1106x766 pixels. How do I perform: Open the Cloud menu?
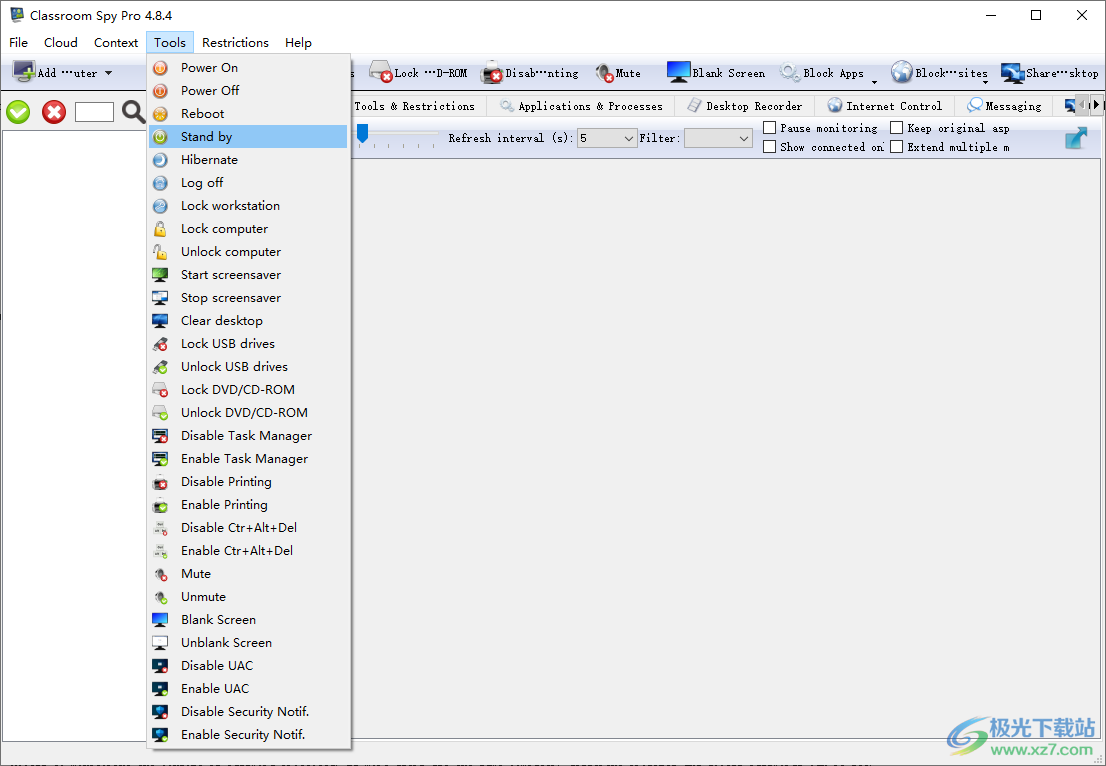click(61, 42)
